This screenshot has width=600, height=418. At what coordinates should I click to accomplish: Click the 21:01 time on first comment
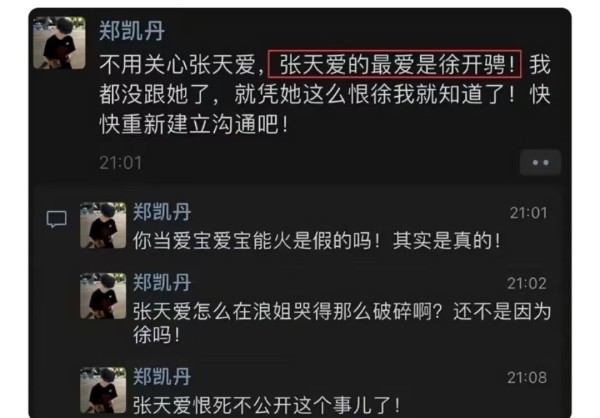528,213
